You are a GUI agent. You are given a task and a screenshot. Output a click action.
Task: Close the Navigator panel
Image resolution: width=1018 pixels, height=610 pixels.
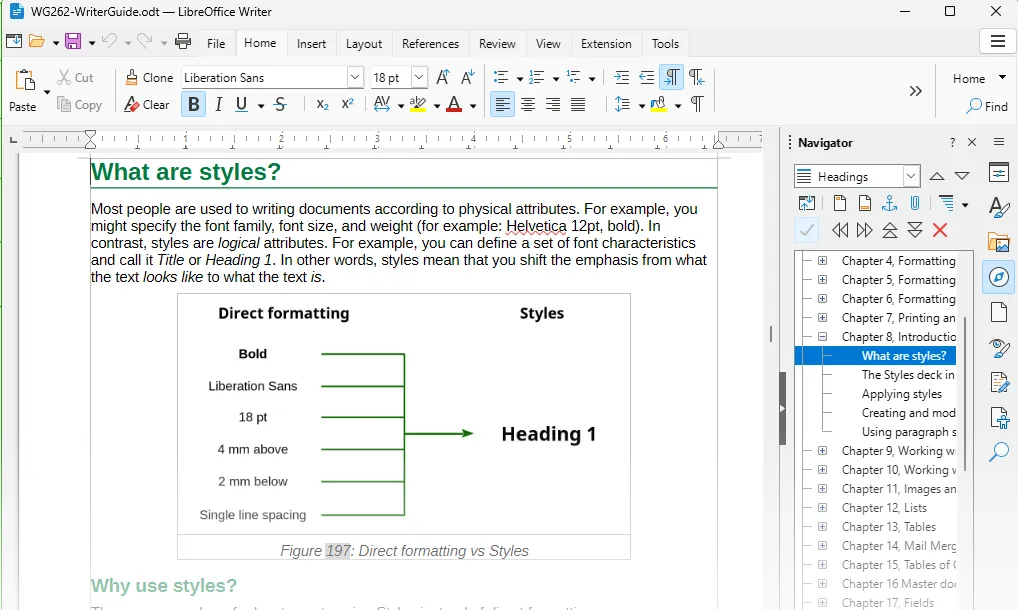pyautogui.click(x=972, y=142)
